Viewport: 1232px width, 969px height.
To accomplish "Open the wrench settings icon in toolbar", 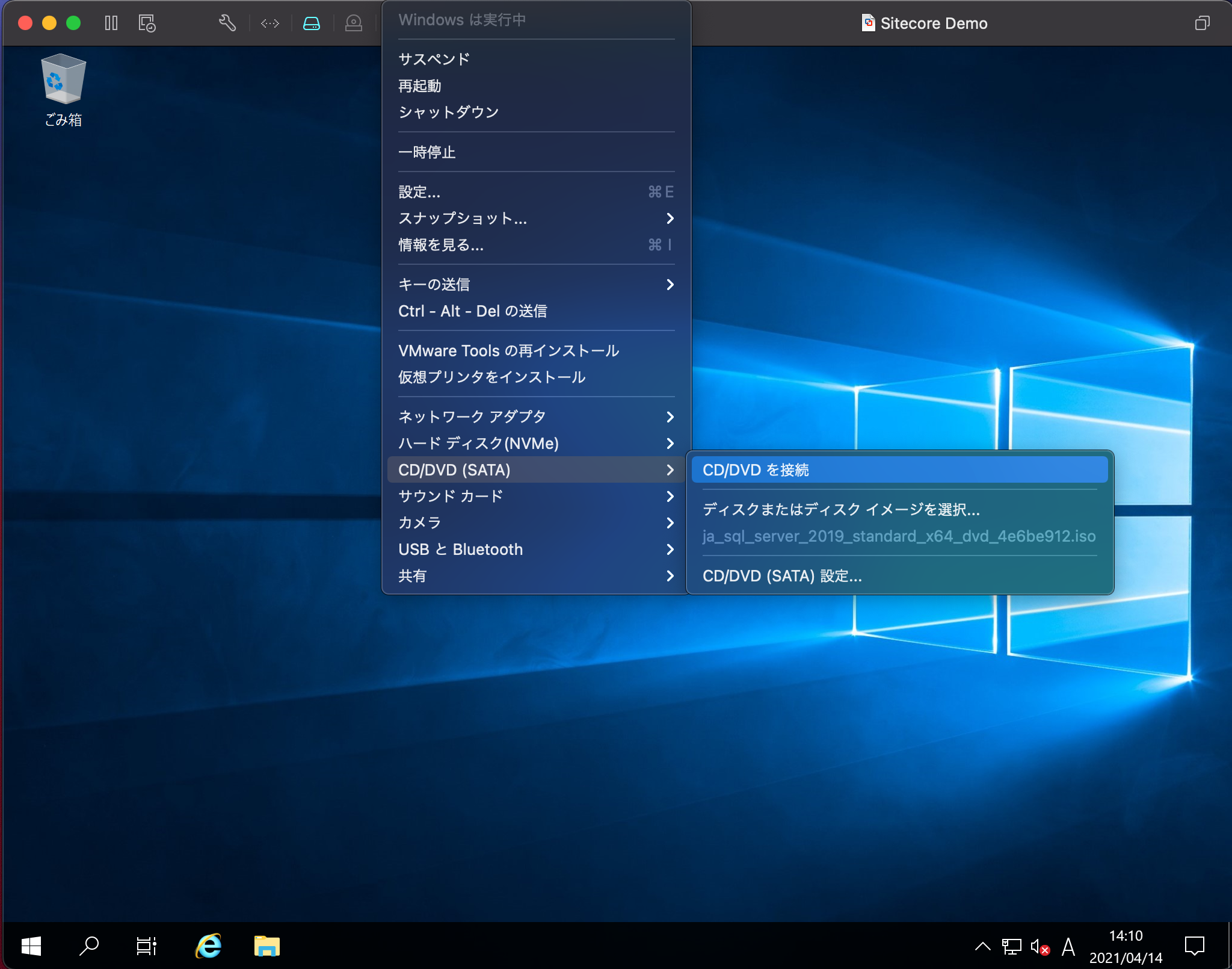I will tap(227, 23).
